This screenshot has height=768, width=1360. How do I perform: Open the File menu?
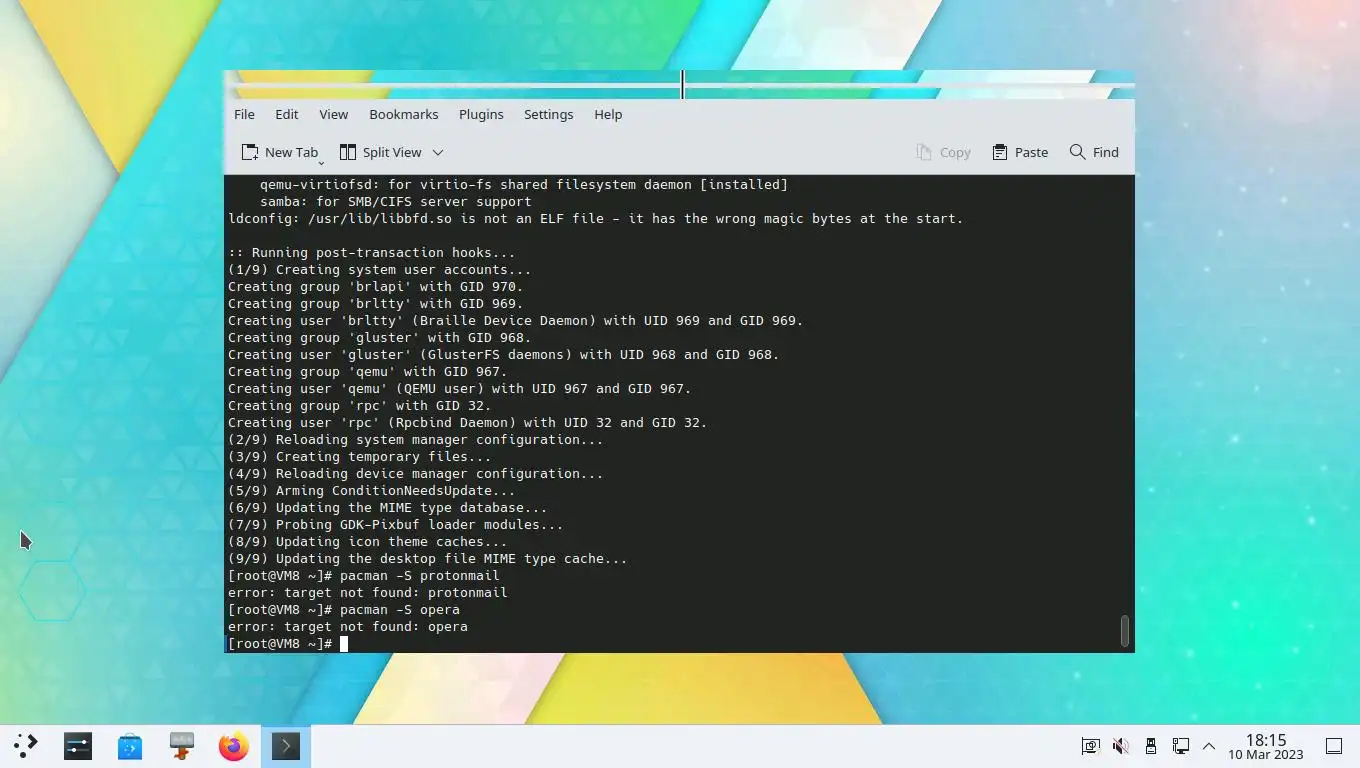pos(244,114)
